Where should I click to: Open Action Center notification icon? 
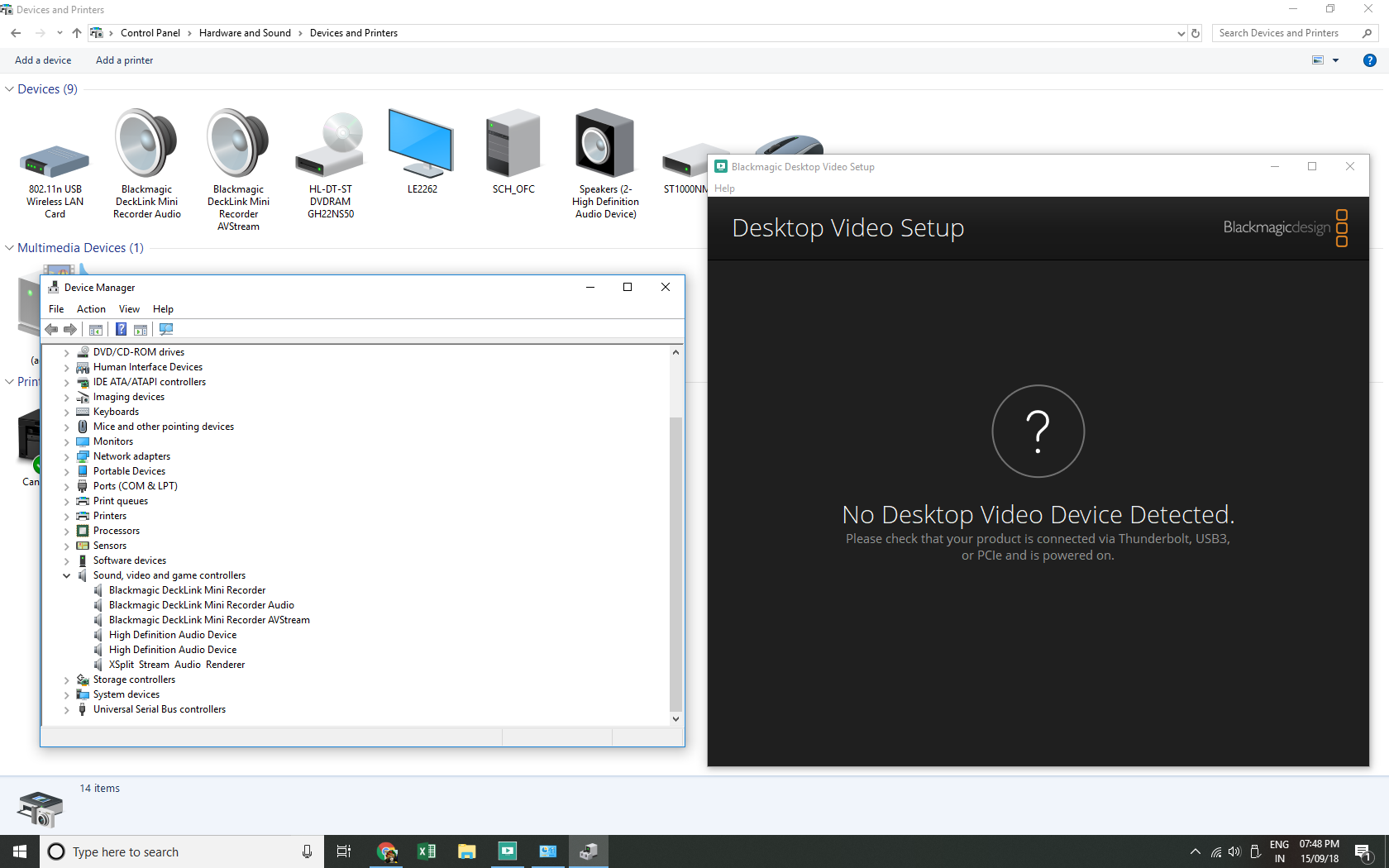[x=1363, y=852]
